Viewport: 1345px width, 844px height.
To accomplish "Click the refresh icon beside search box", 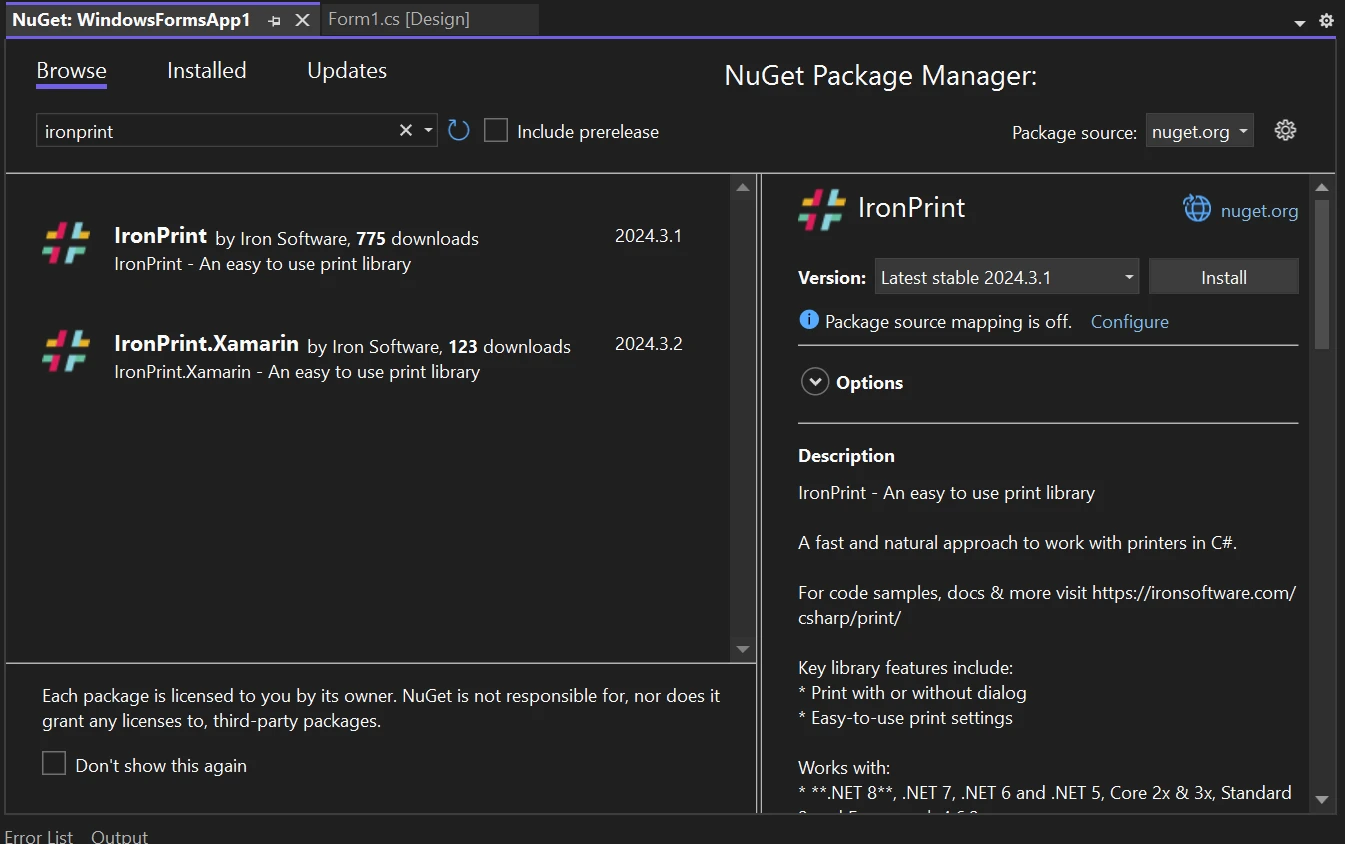I will coord(459,131).
